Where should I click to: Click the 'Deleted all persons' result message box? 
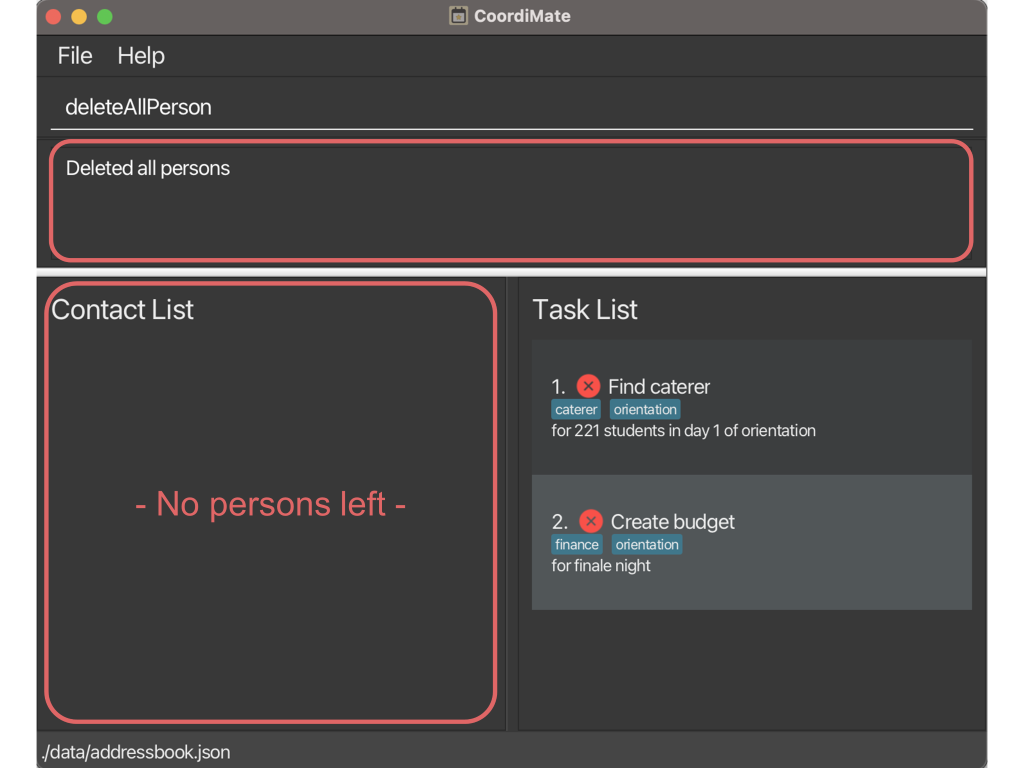(510, 200)
